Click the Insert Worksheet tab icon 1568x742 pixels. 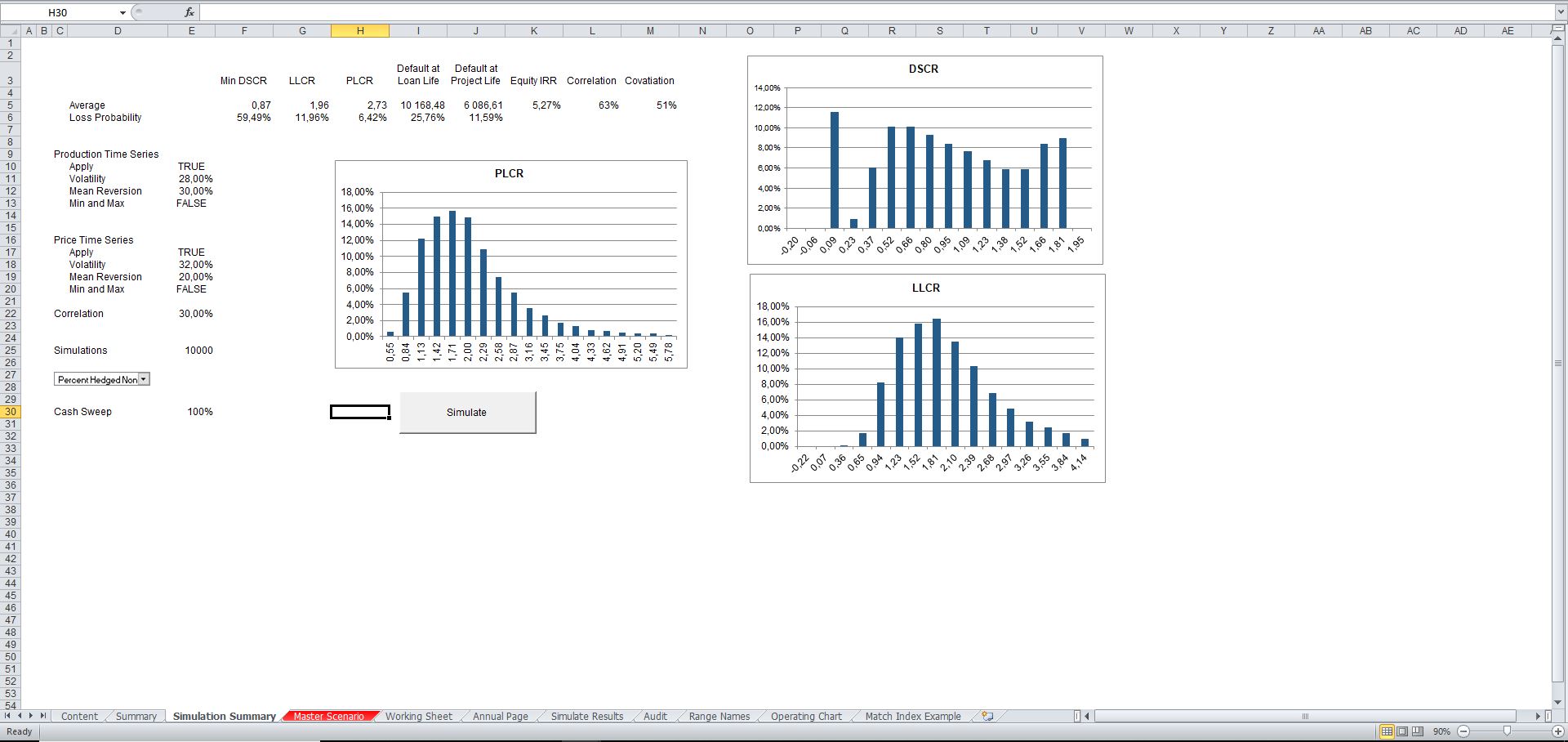(987, 716)
